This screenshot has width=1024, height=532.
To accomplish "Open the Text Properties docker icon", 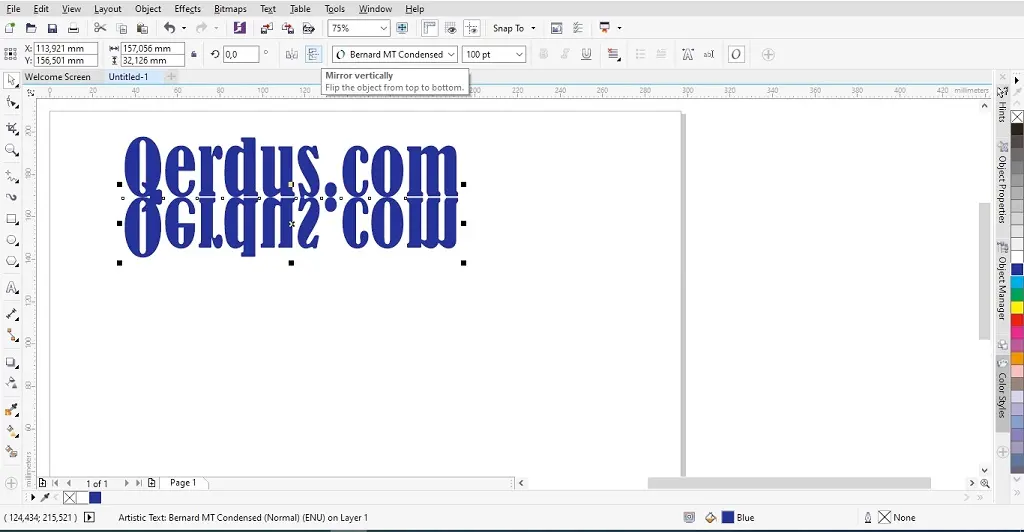I will coord(688,54).
